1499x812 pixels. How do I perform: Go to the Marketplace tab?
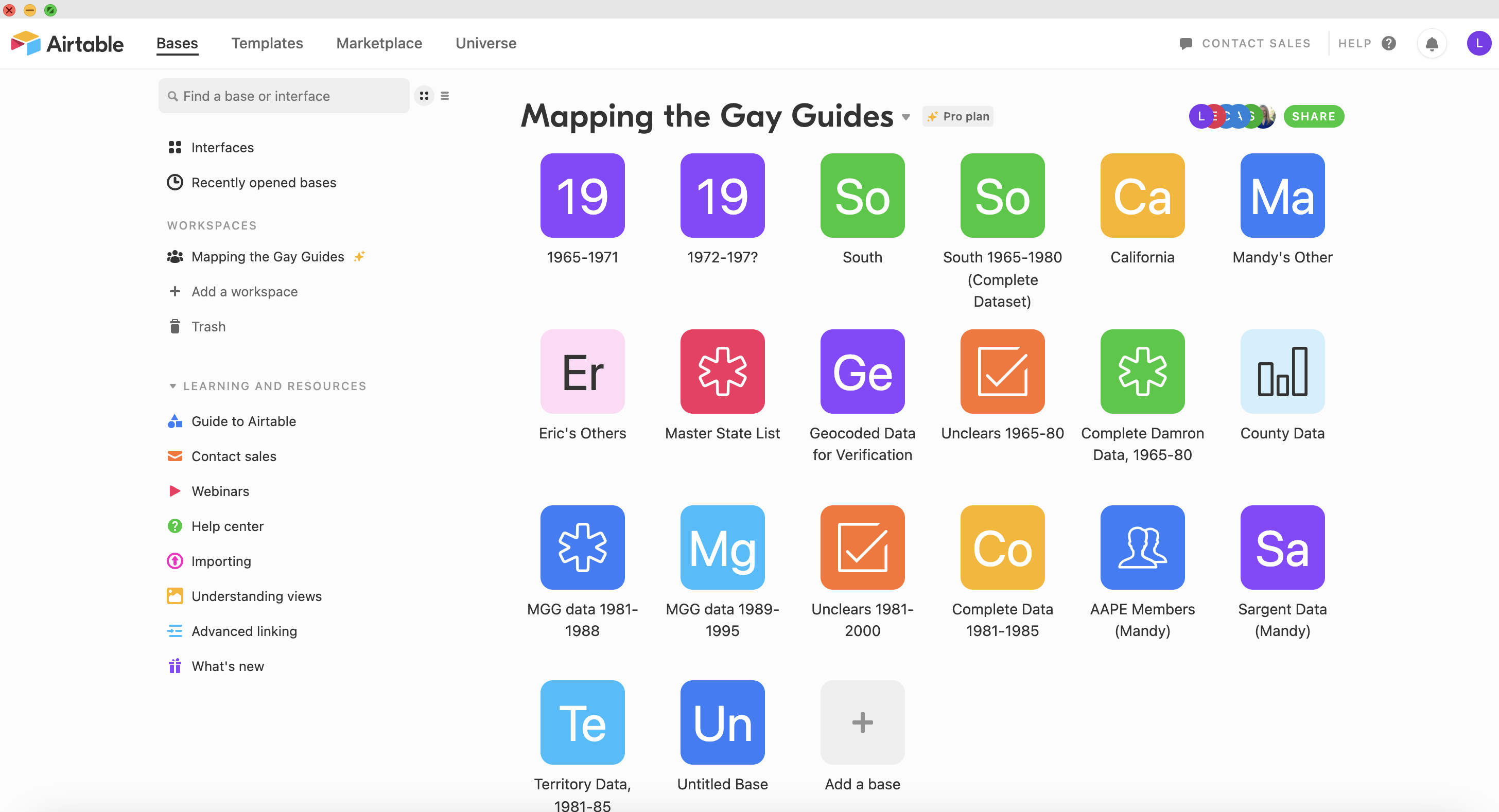coord(379,44)
